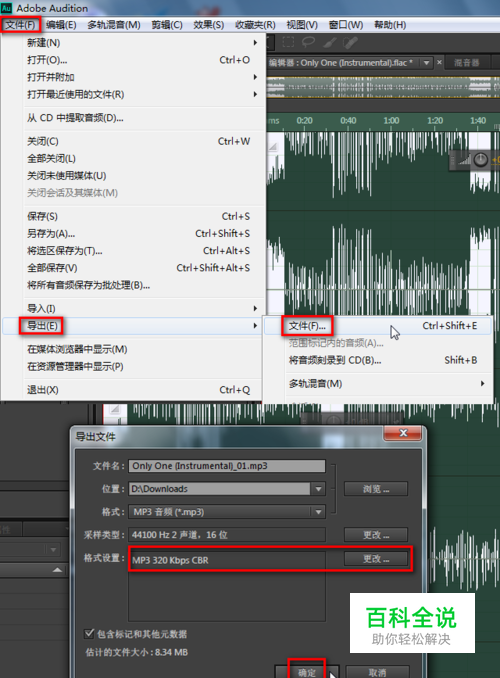Image resolution: width=500 pixels, height=678 pixels.
Task: Open the 视图(V) menu
Action: point(302,25)
